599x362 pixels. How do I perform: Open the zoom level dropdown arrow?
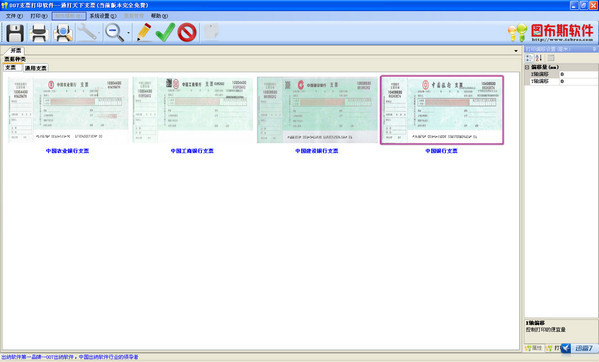coord(128,33)
